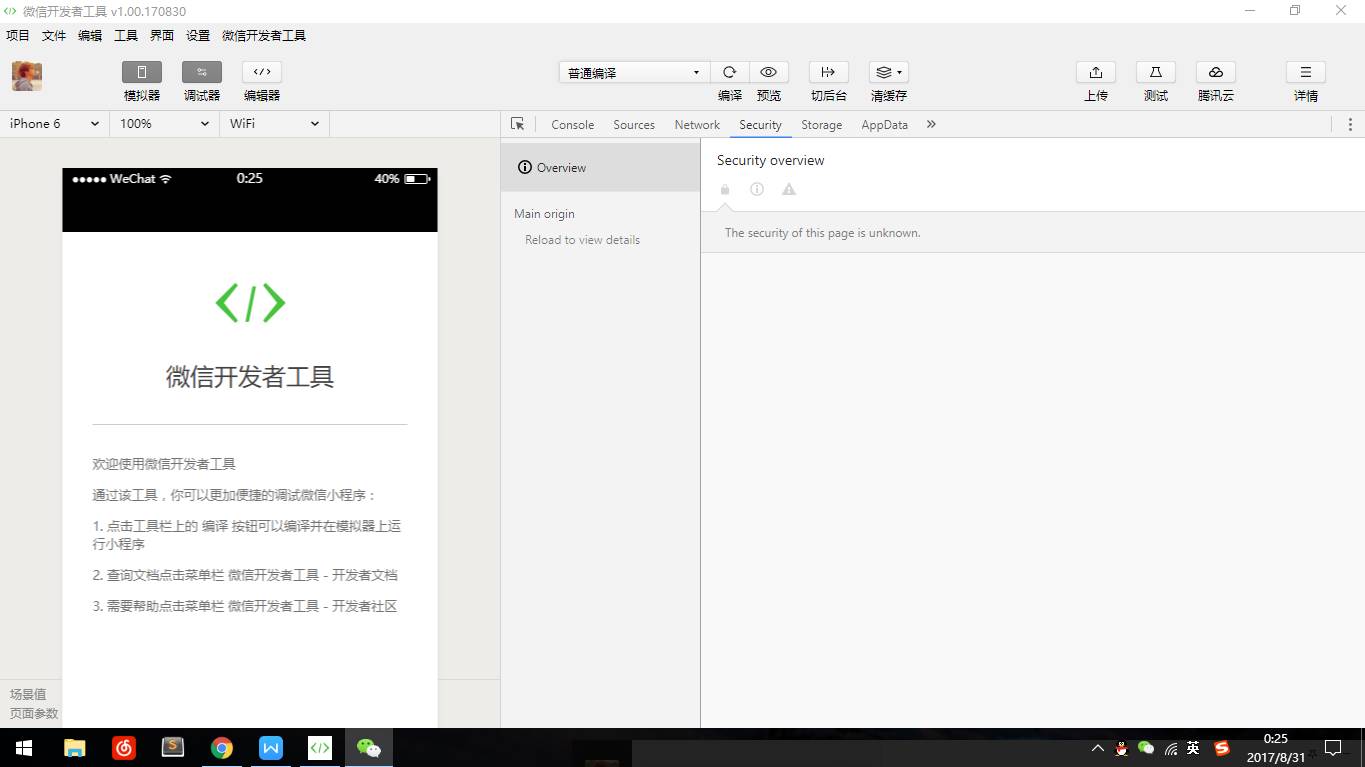Open the iPhone 6 device dropdown

pos(54,124)
